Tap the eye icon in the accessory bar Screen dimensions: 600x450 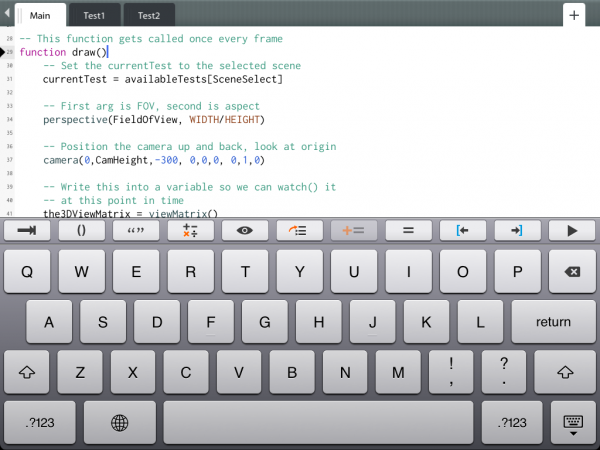click(x=244, y=230)
